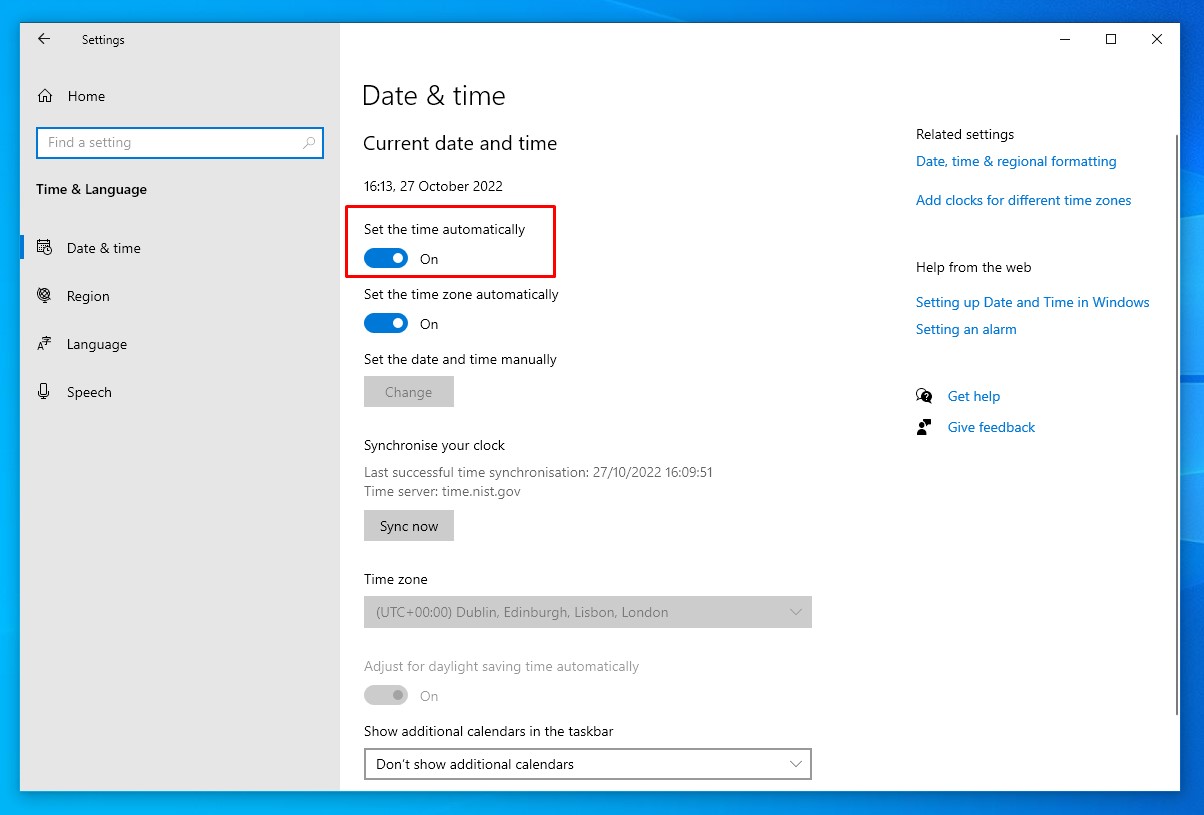This screenshot has width=1204, height=815.
Task: Click the Get help chat icon
Action: tap(924, 396)
